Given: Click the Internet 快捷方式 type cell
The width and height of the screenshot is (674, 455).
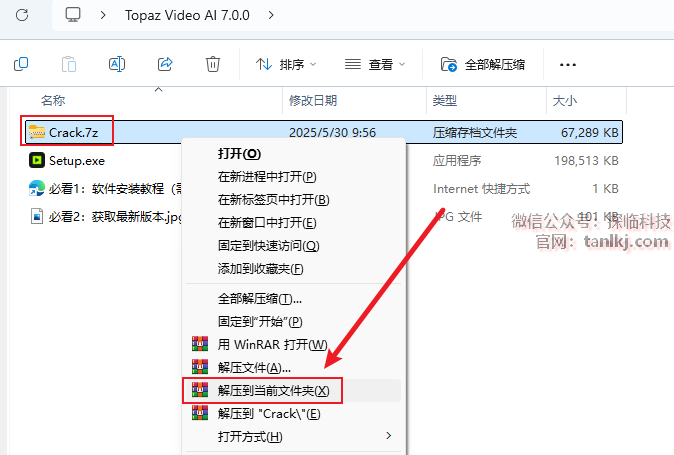Looking at the screenshot, I should point(481,189).
